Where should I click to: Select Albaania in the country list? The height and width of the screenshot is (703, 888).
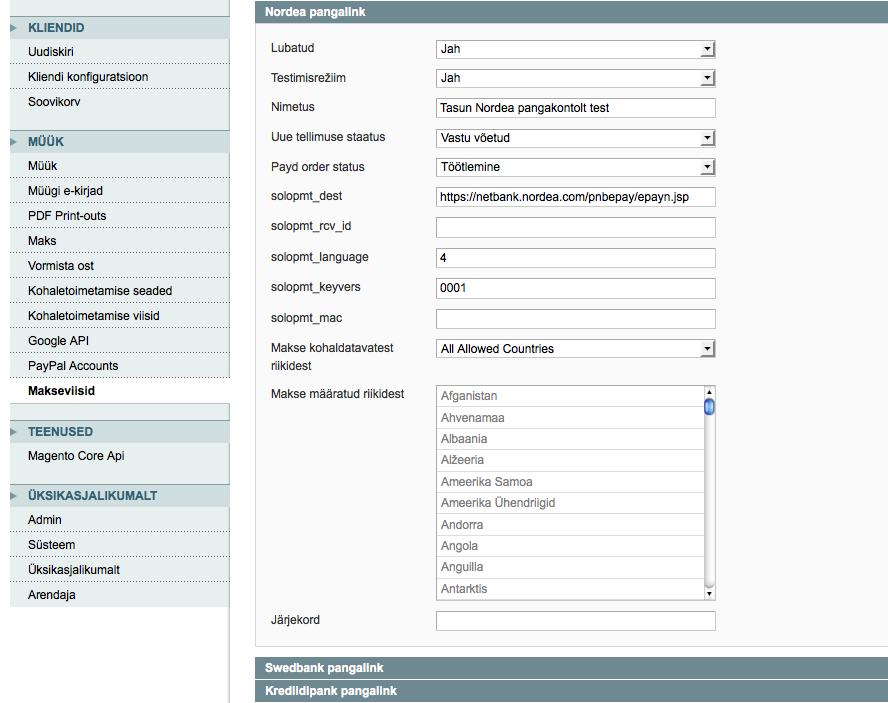click(x=570, y=439)
